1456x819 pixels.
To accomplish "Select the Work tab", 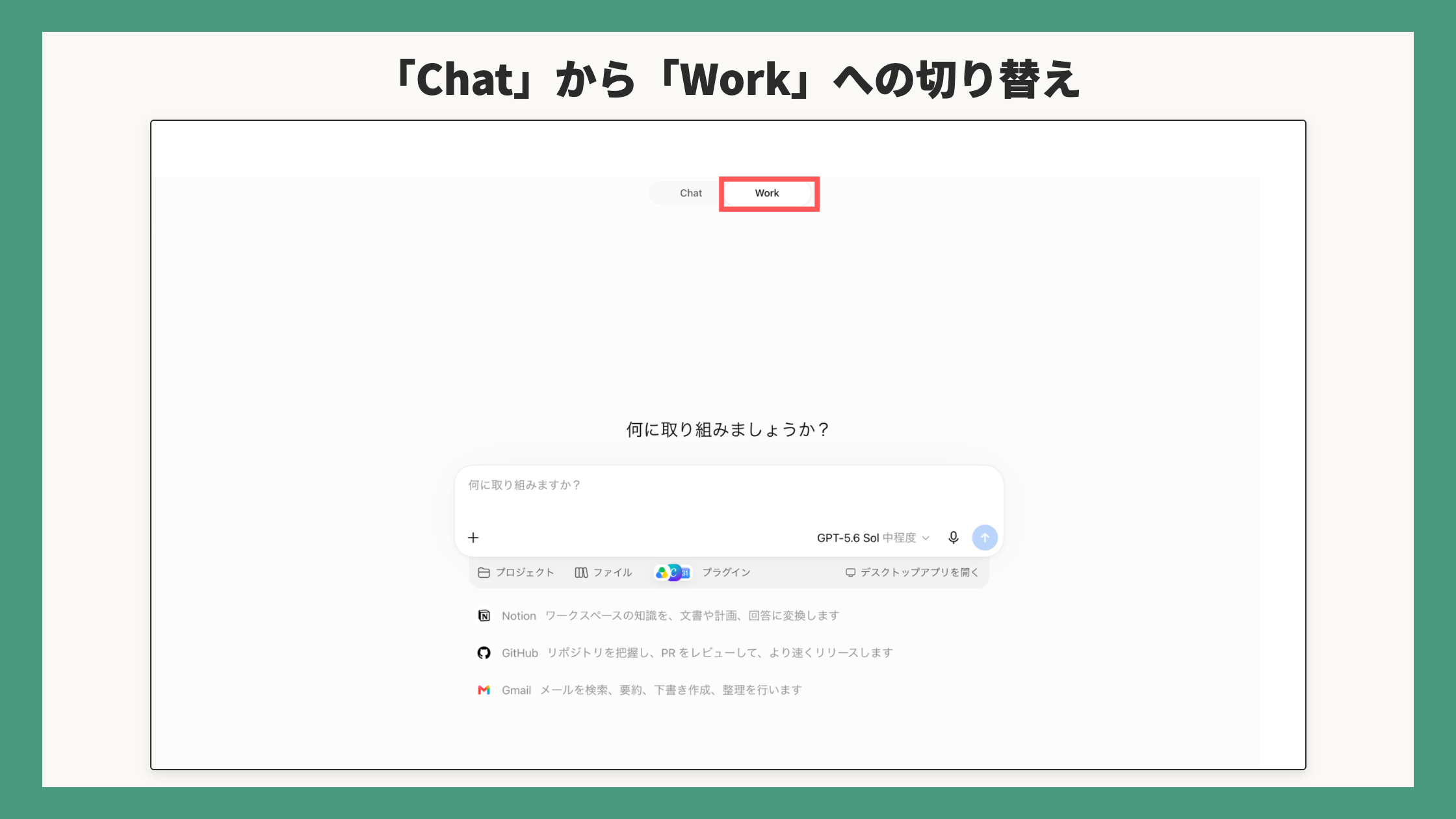I will (767, 193).
